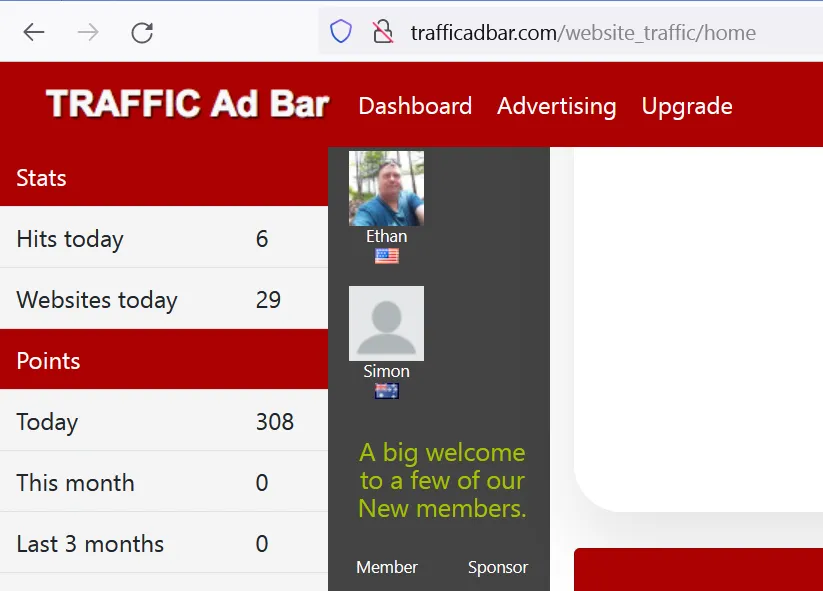Click the Today points value 308
Image resolution: width=823 pixels, height=591 pixels.
[x=275, y=422]
